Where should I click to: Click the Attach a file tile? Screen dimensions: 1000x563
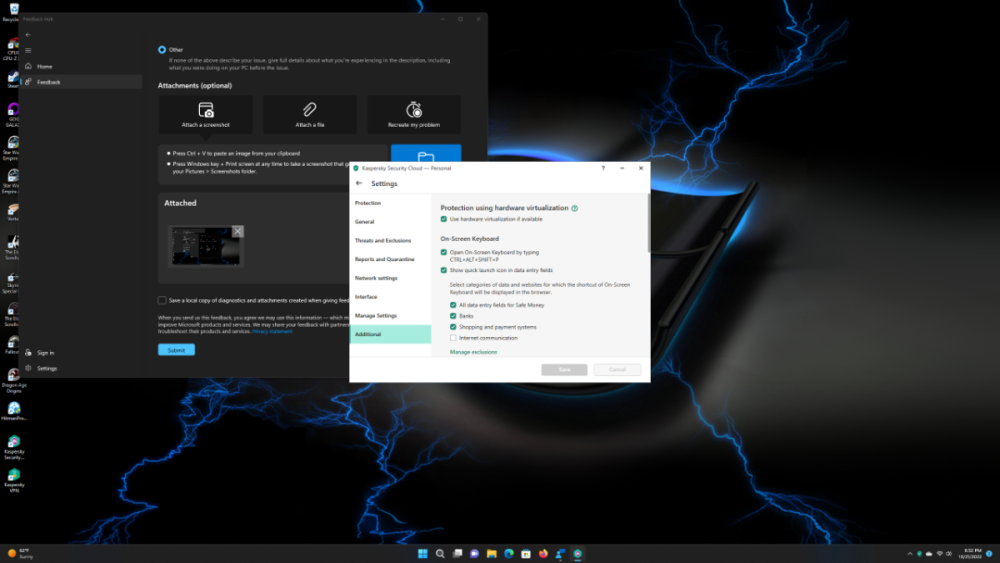pyautogui.click(x=309, y=115)
